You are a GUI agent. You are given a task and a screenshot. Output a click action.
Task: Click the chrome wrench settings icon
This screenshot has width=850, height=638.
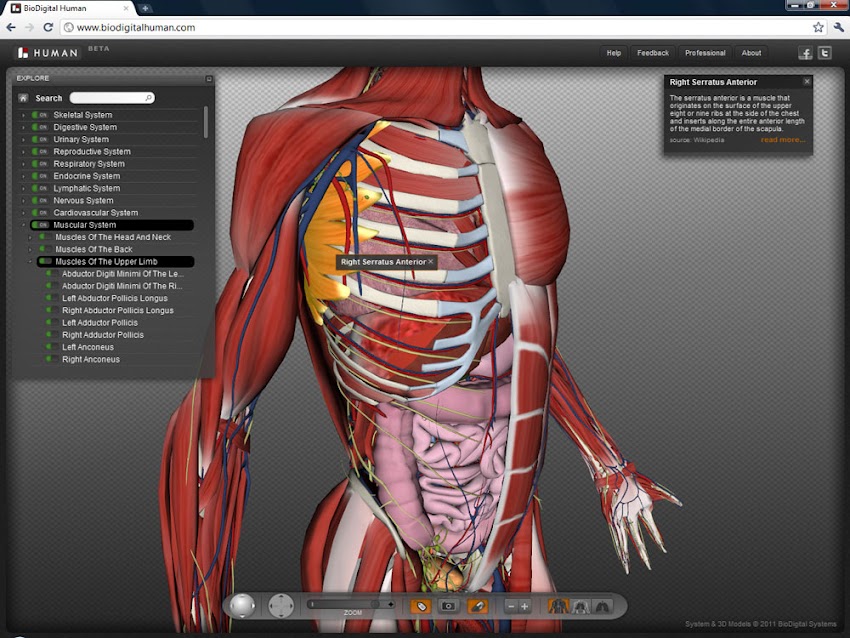coord(838,27)
